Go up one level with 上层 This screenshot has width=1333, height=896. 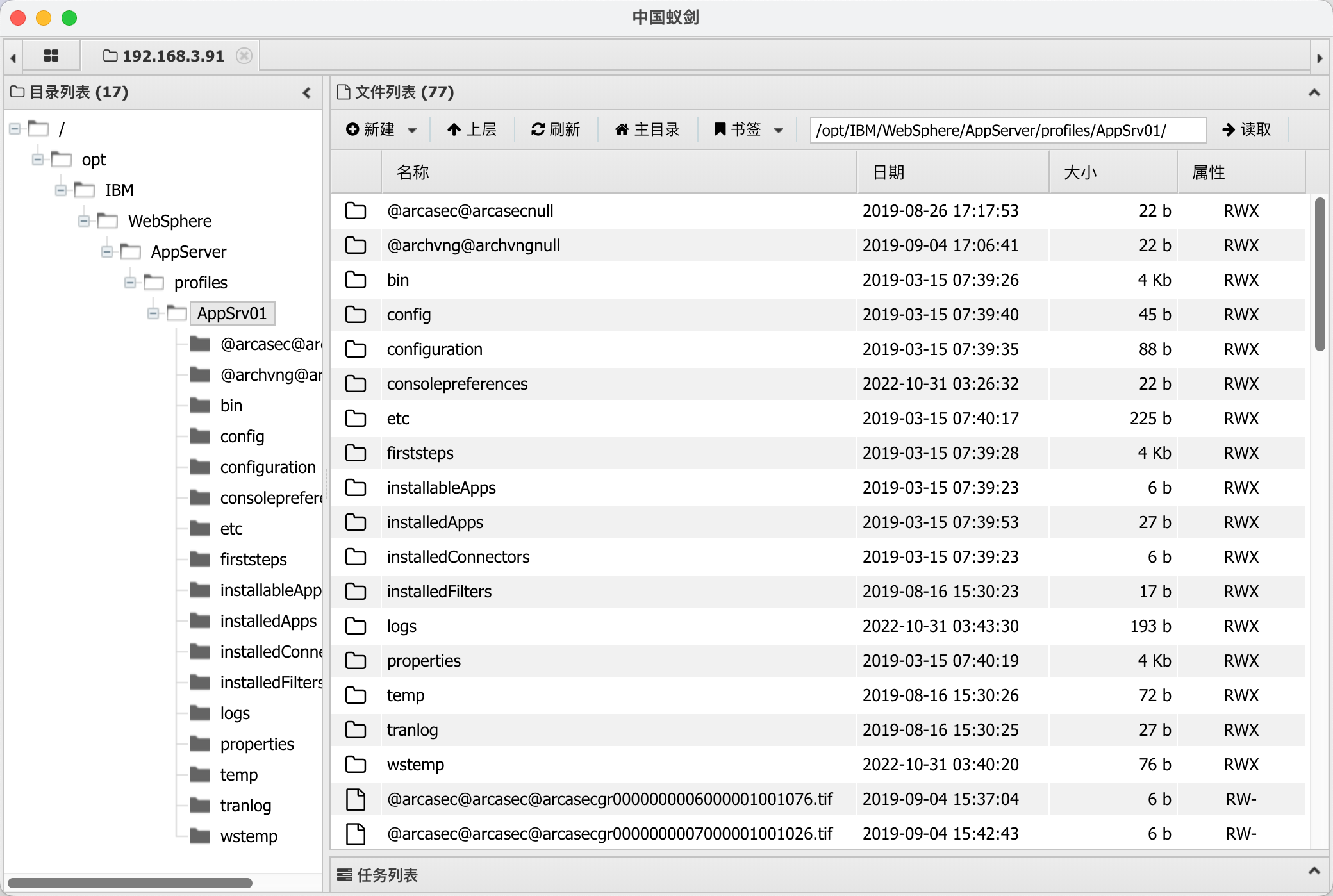pos(472,129)
